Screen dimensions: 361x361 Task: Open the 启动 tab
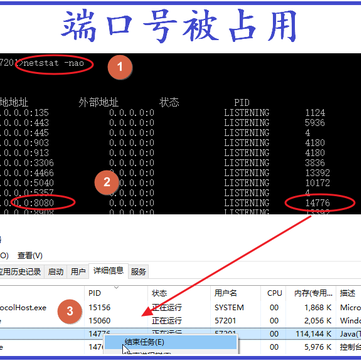[x=56, y=272]
